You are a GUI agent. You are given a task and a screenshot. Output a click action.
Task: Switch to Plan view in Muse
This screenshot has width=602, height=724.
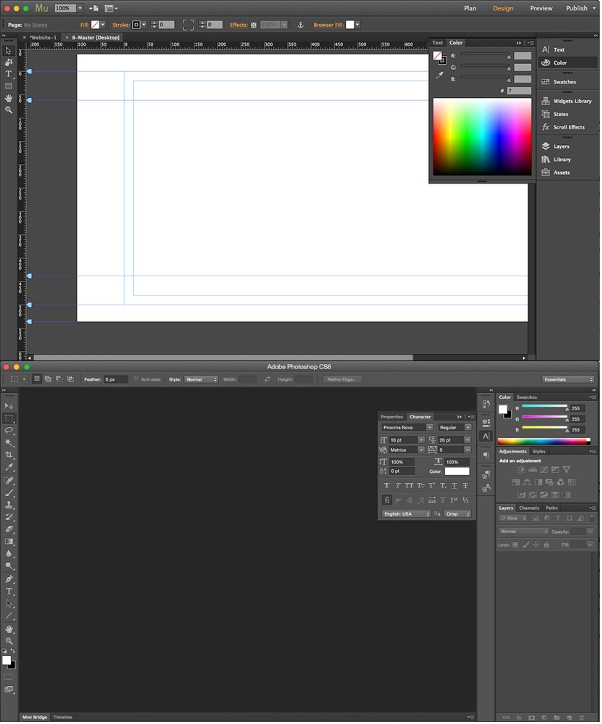coord(470,8)
